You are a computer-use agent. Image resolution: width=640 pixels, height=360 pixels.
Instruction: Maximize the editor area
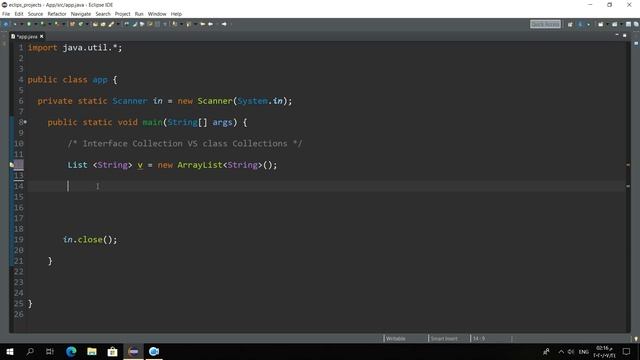[624, 36]
